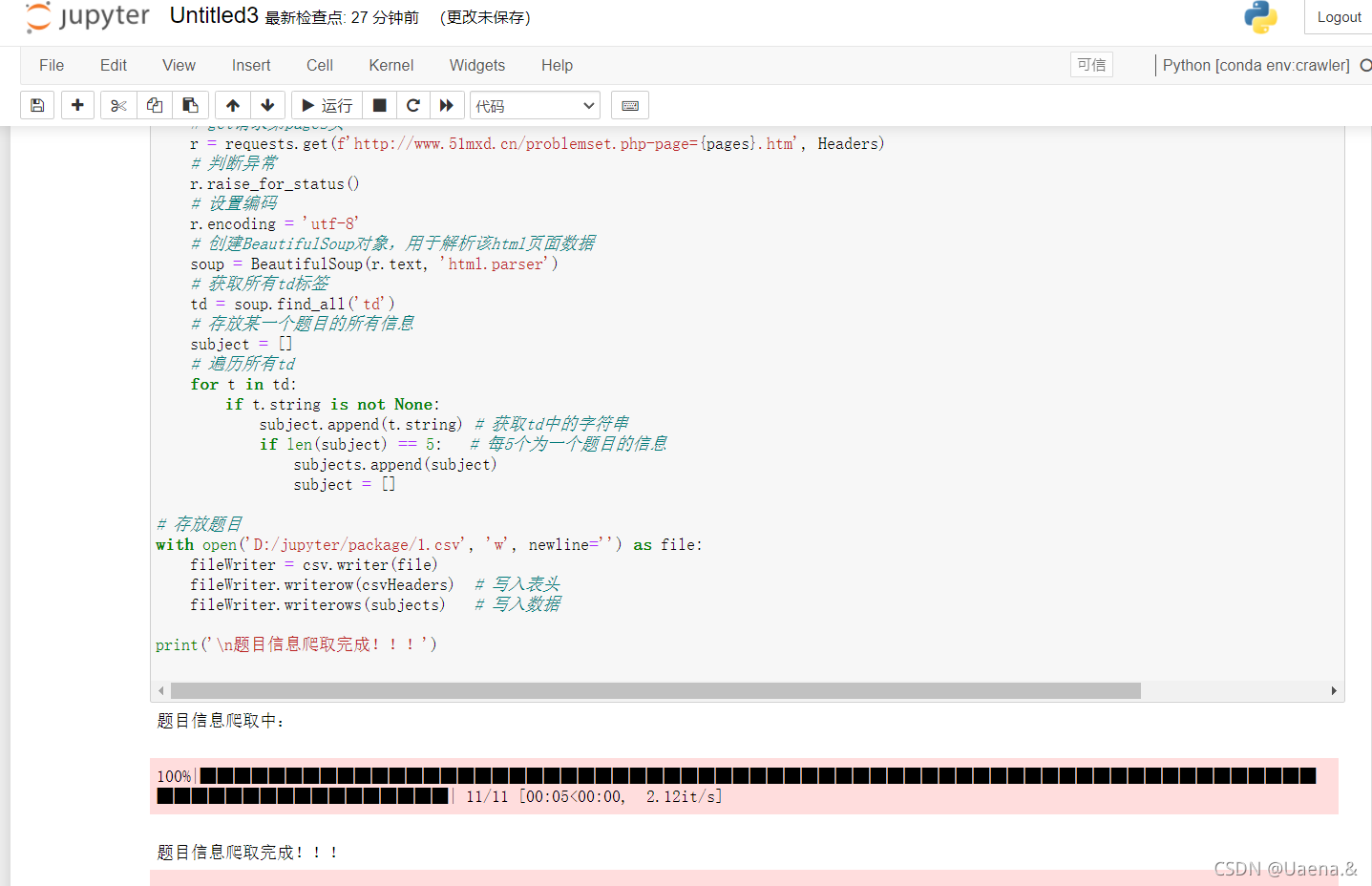Click the requests.get URL line in code
1372x886 pixels.
click(x=538, y=143)
